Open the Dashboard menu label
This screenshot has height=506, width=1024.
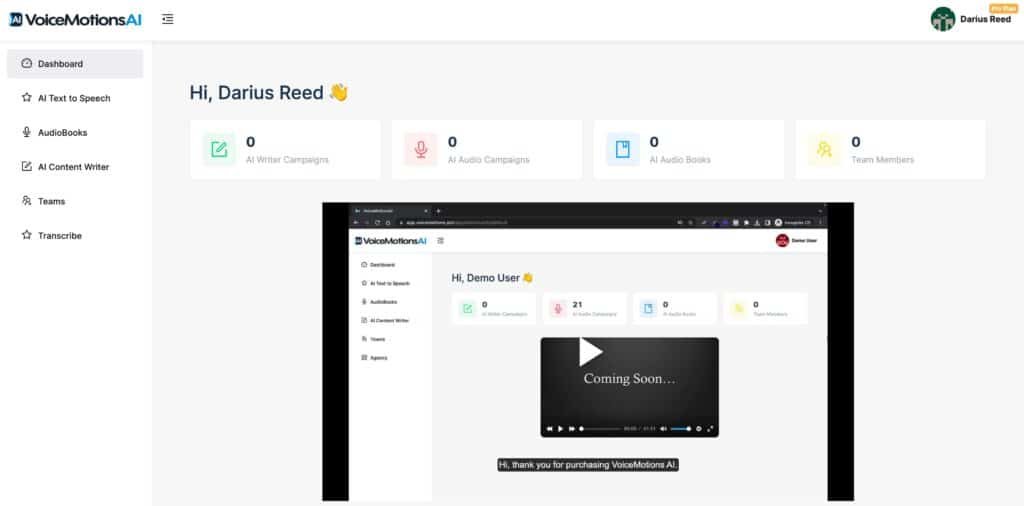tap(60, 64)
